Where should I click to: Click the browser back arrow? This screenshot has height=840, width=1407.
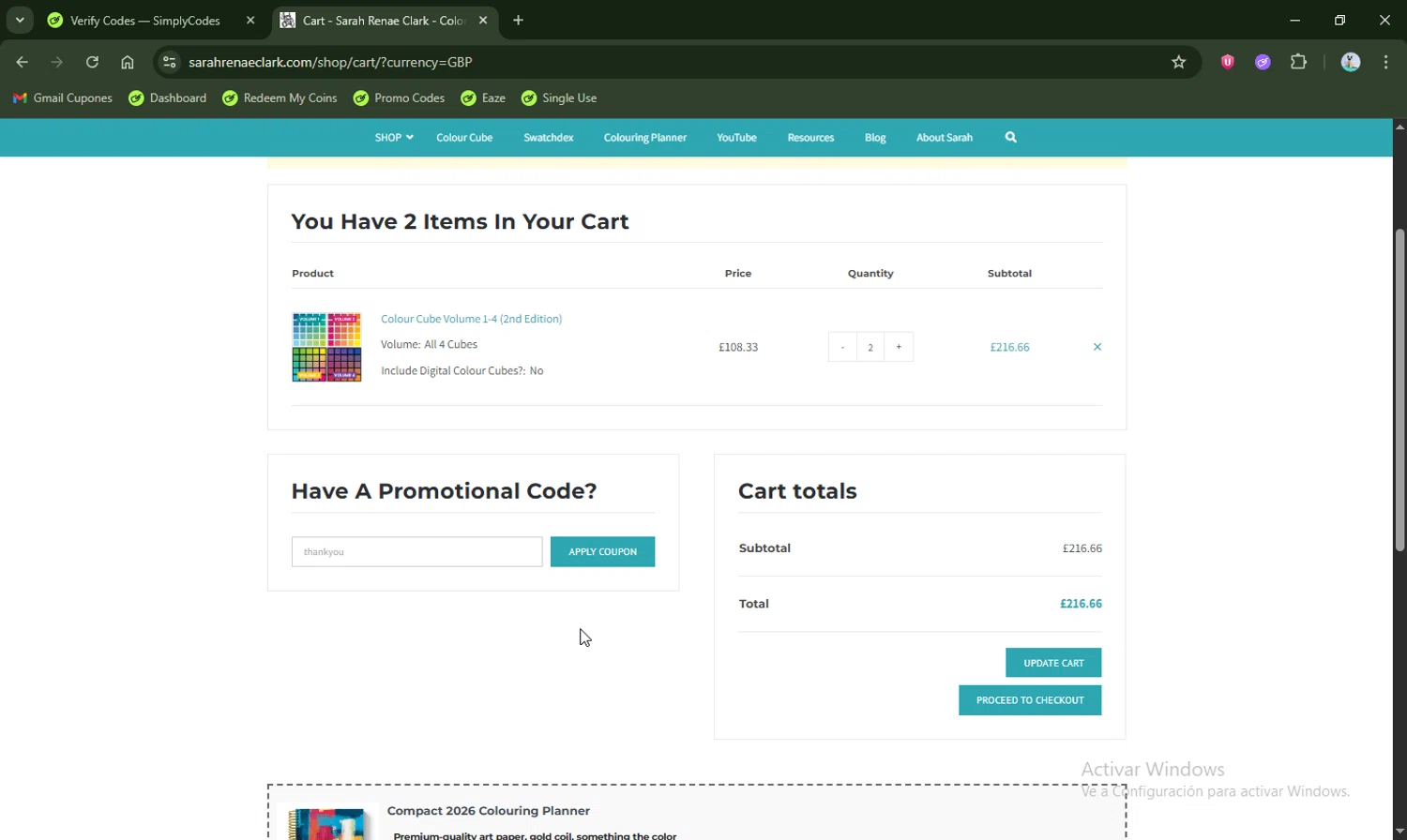pos(22,62)
